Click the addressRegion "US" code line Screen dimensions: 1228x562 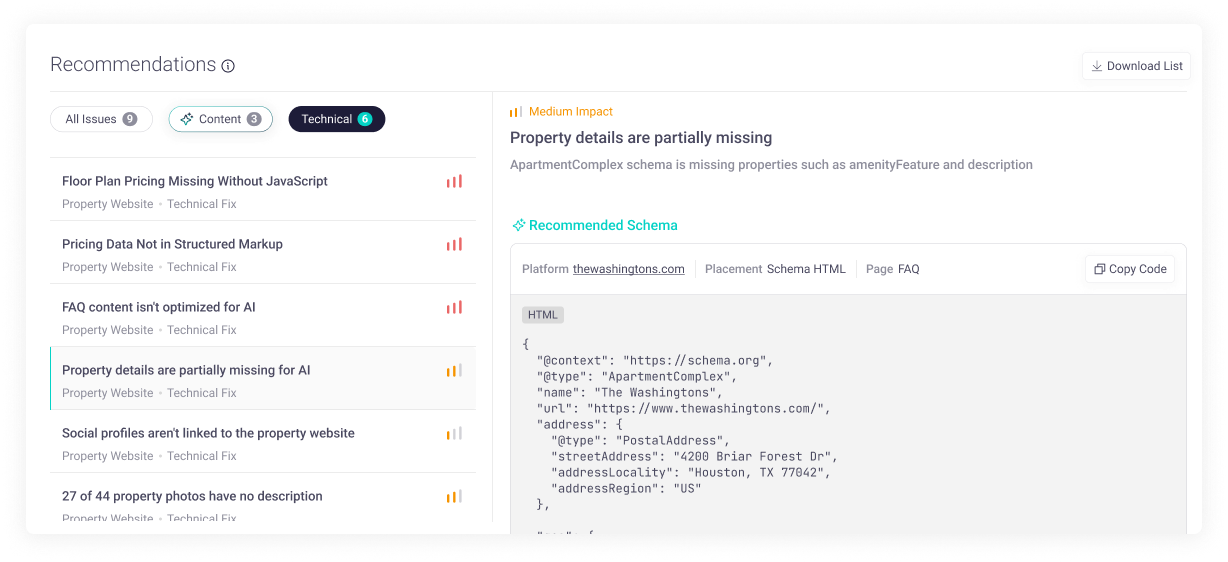click(626, 489)
